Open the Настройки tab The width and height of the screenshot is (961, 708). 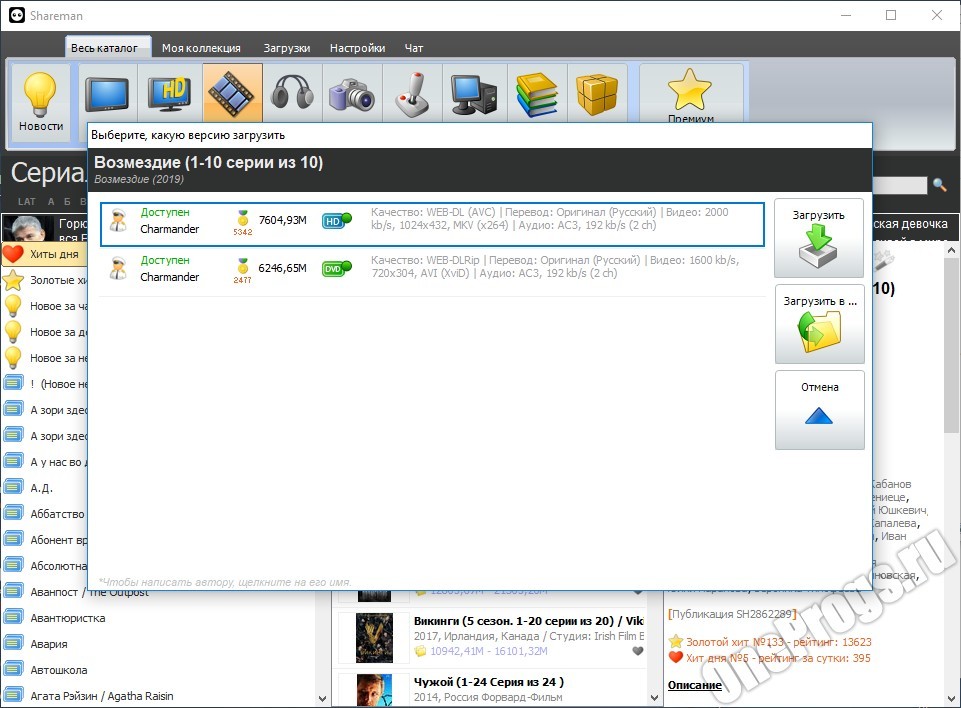[357, 48]
